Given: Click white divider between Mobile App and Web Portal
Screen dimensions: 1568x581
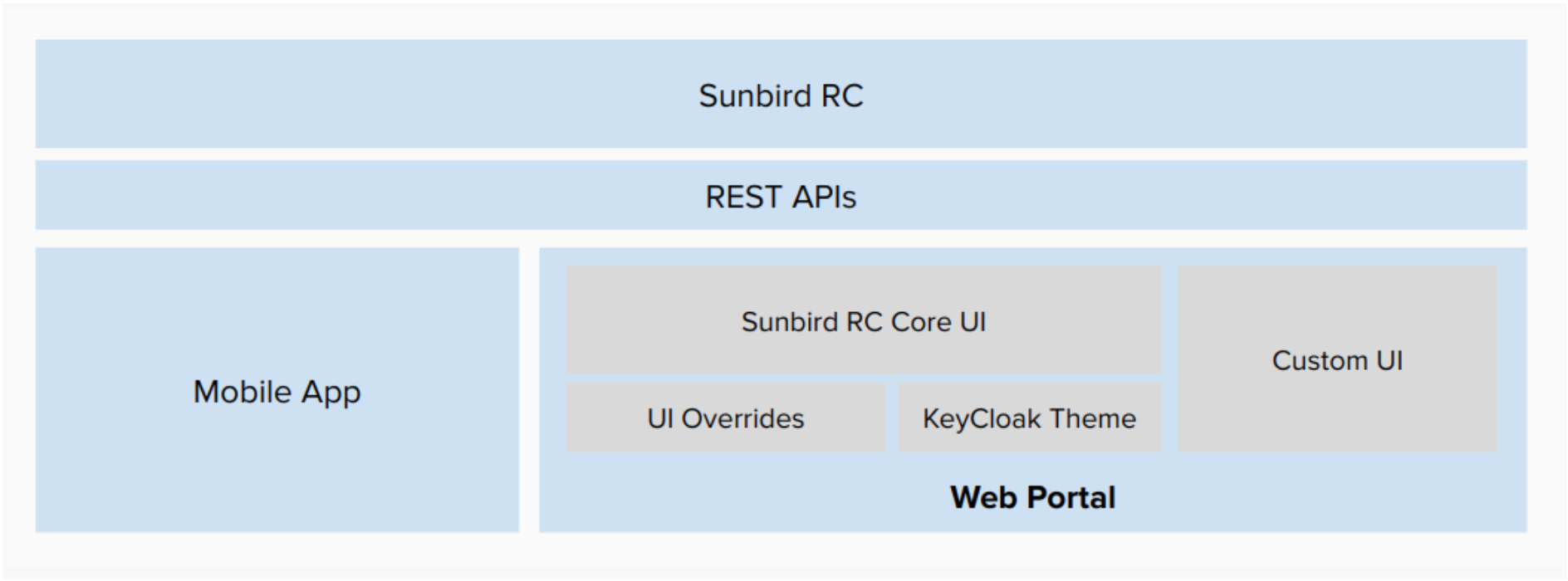Looking at the screenshot, I should pos(529,390).
